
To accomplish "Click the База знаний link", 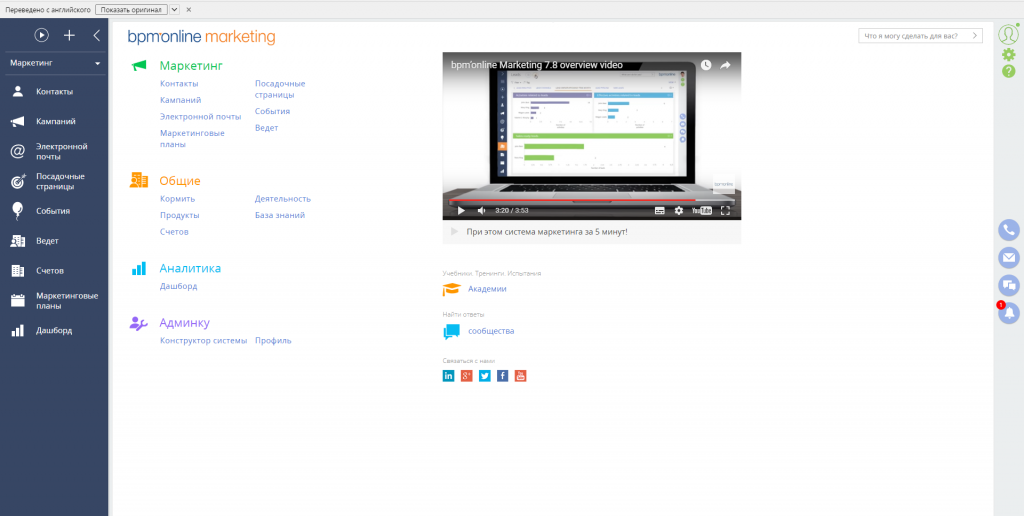I will click(280, 215).
